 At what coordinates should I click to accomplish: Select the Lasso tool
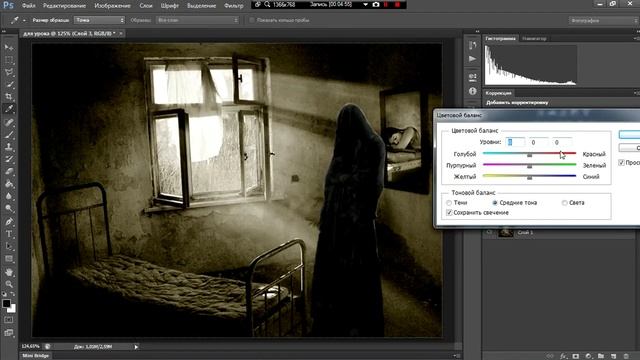(9, 72)
